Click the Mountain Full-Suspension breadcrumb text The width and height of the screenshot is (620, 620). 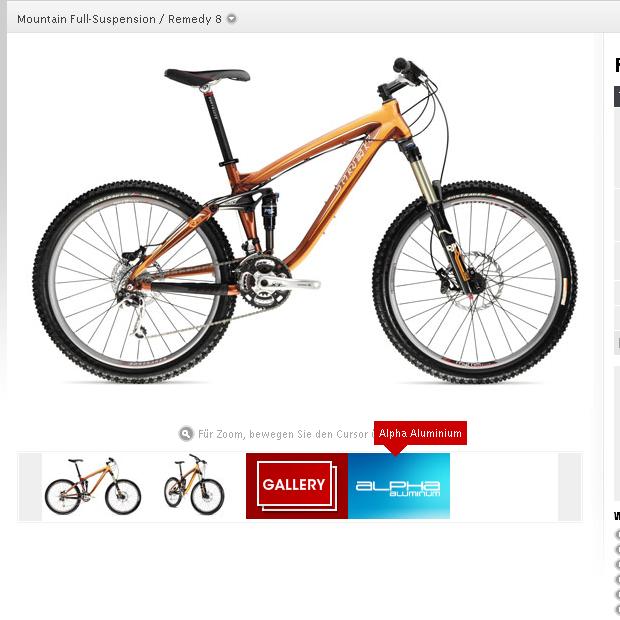87,19
